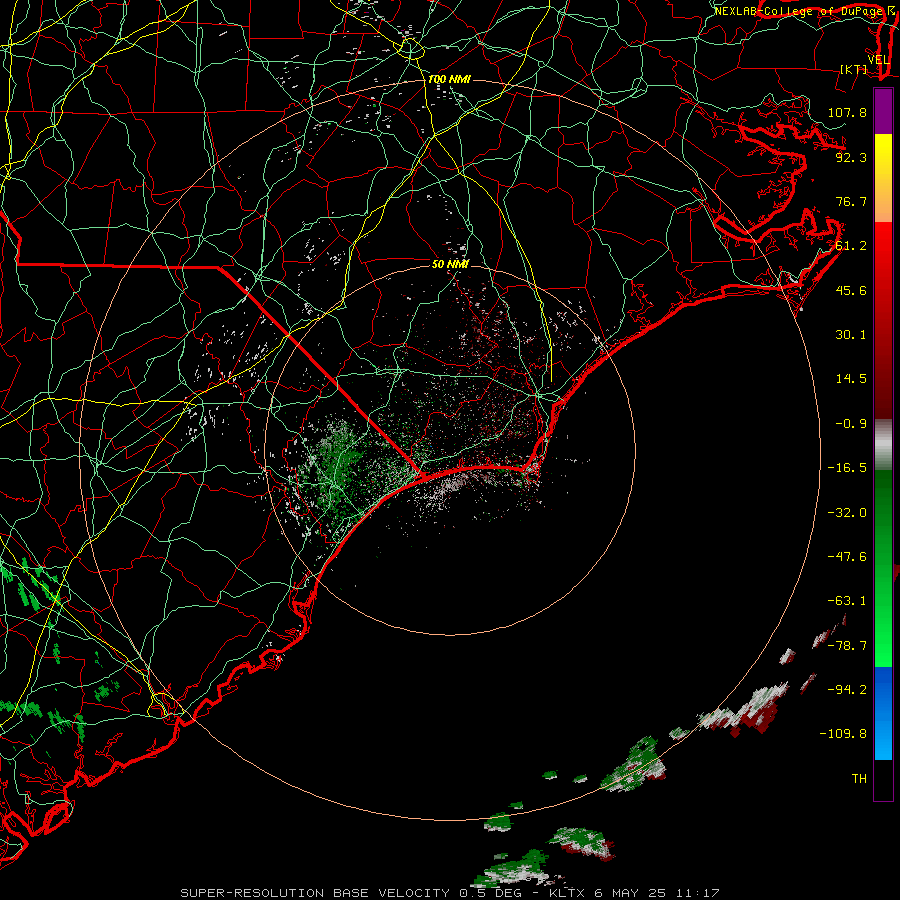
Task: Click the -63.1 velocity scale value
Action: coord(847,601)
